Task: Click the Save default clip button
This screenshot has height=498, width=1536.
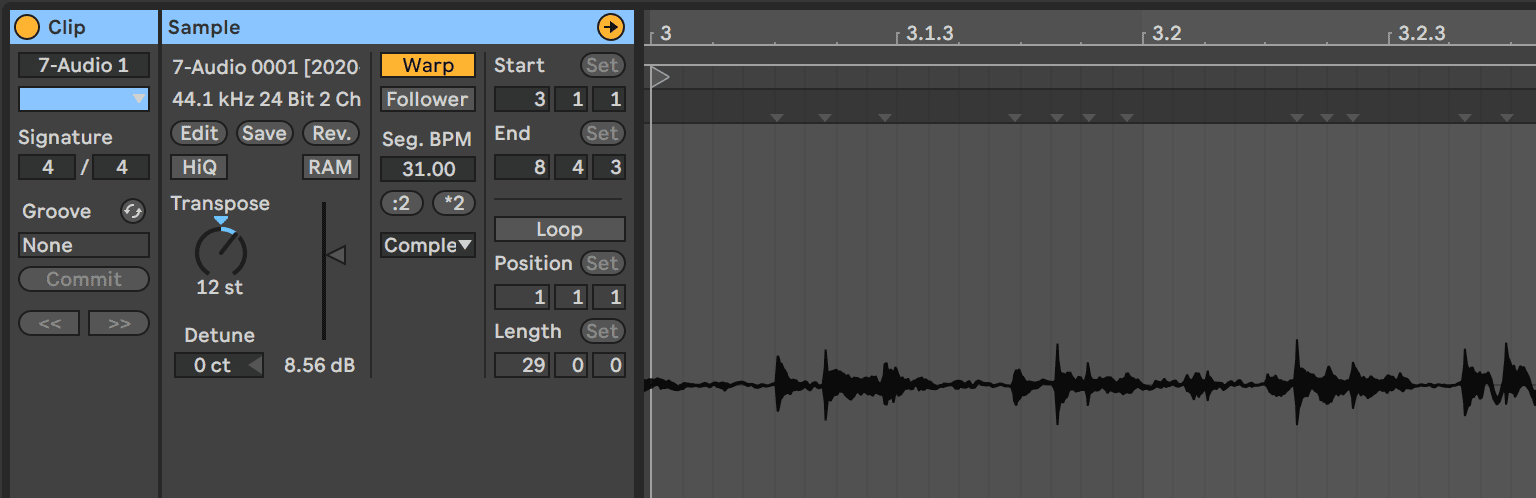Action: tap(264, 133)
